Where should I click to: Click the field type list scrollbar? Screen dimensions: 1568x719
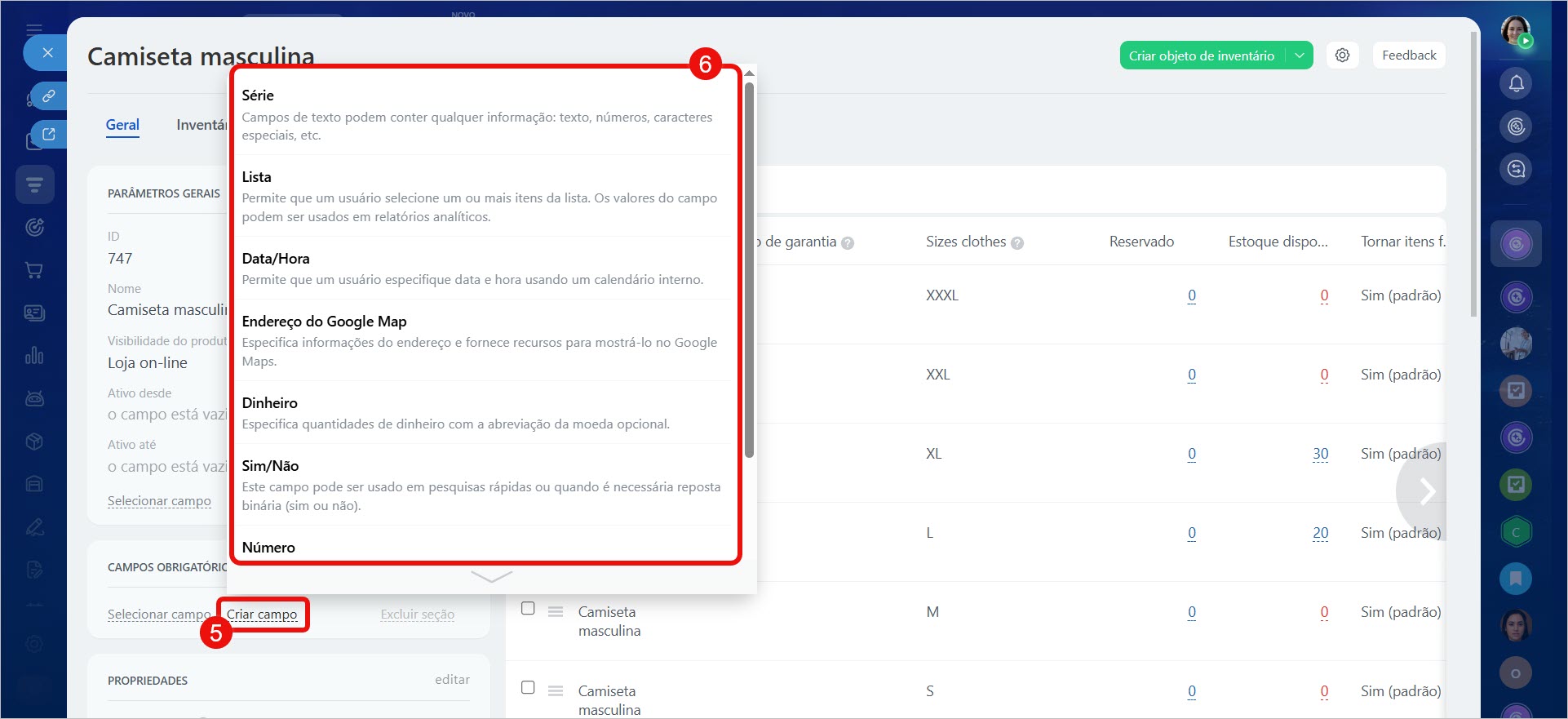[x=749, y=269]
